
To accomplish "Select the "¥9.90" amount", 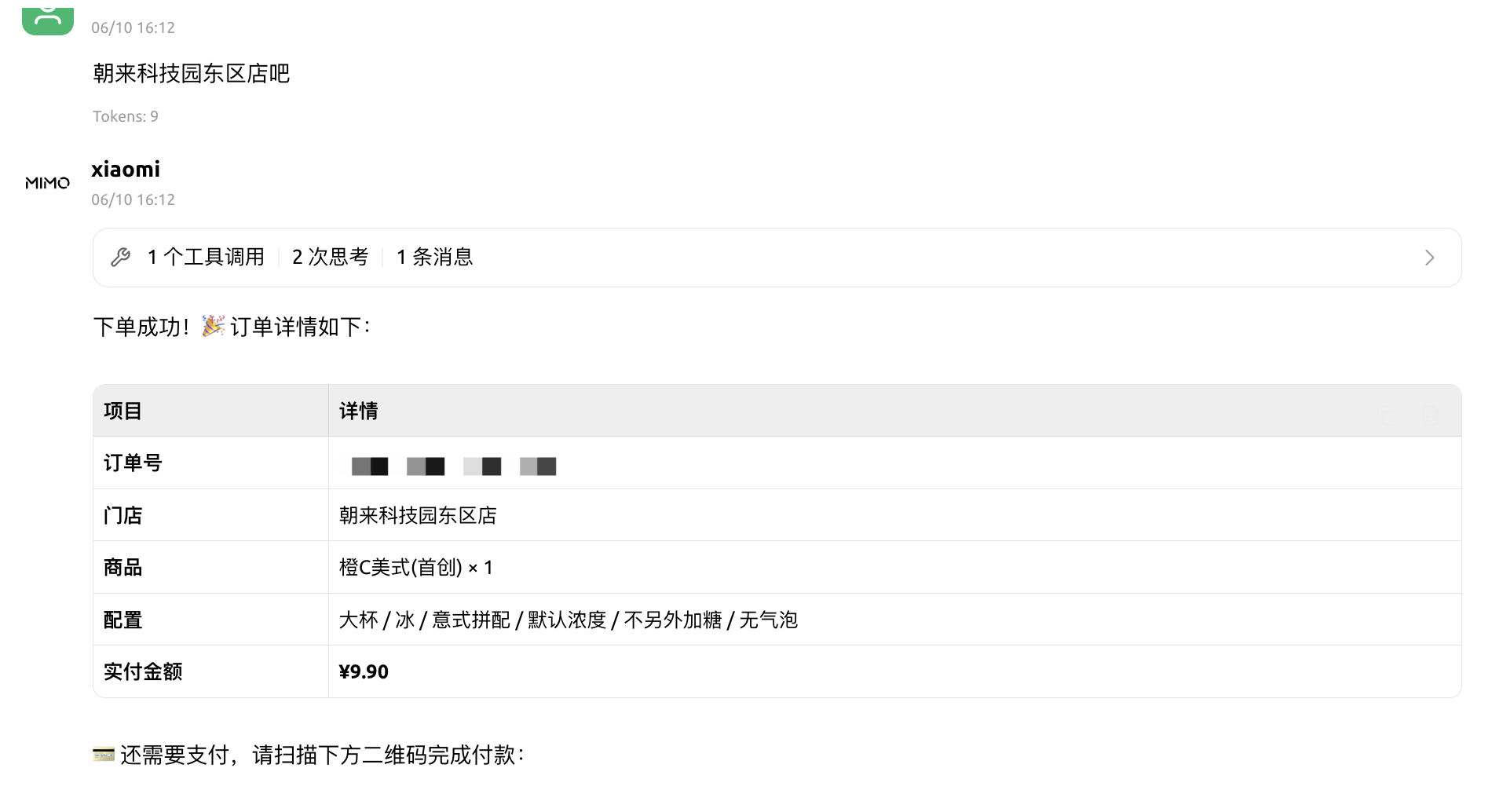I will (x=364, y=671).
